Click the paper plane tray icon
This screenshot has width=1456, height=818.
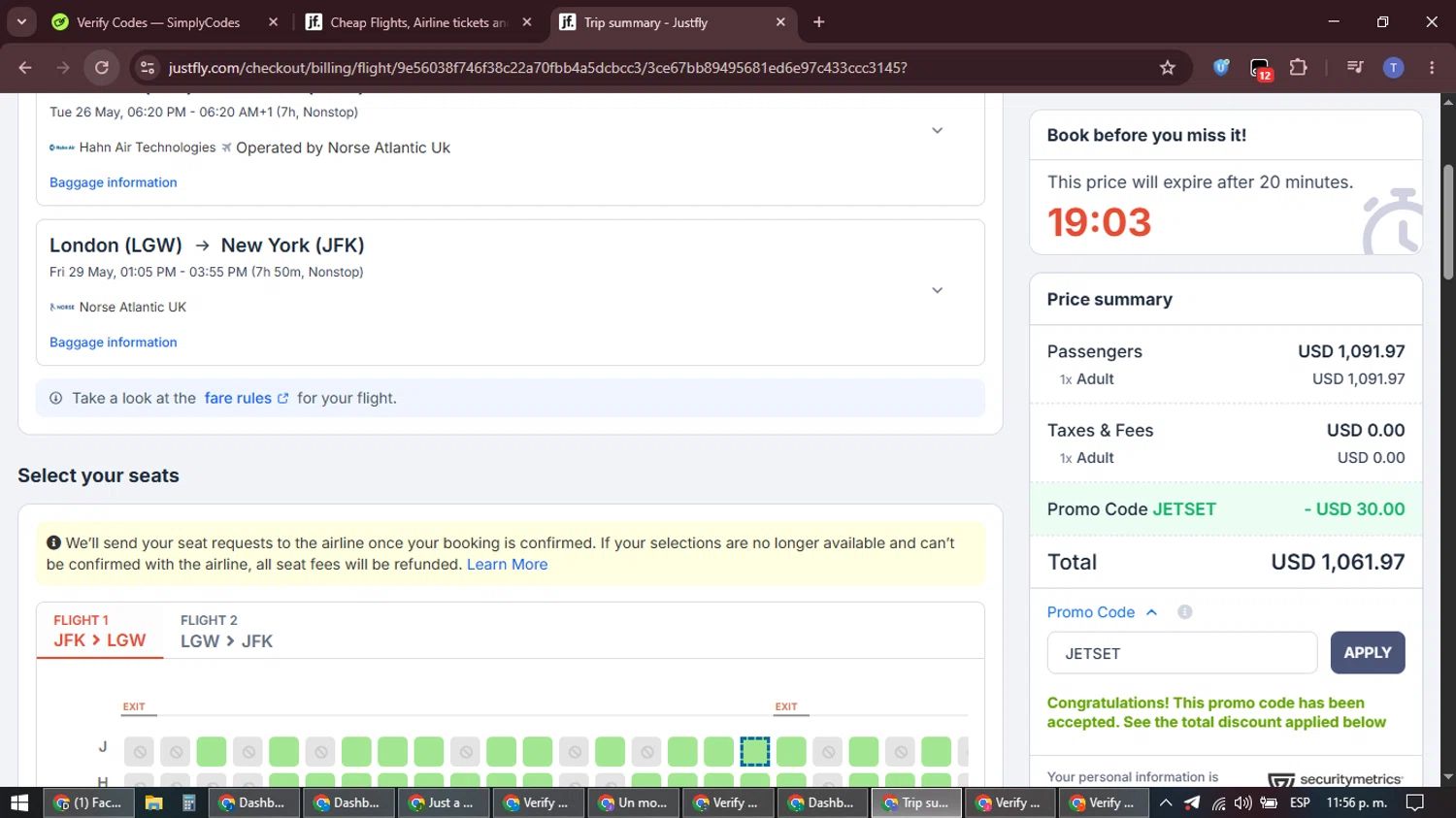(1192, 802)
